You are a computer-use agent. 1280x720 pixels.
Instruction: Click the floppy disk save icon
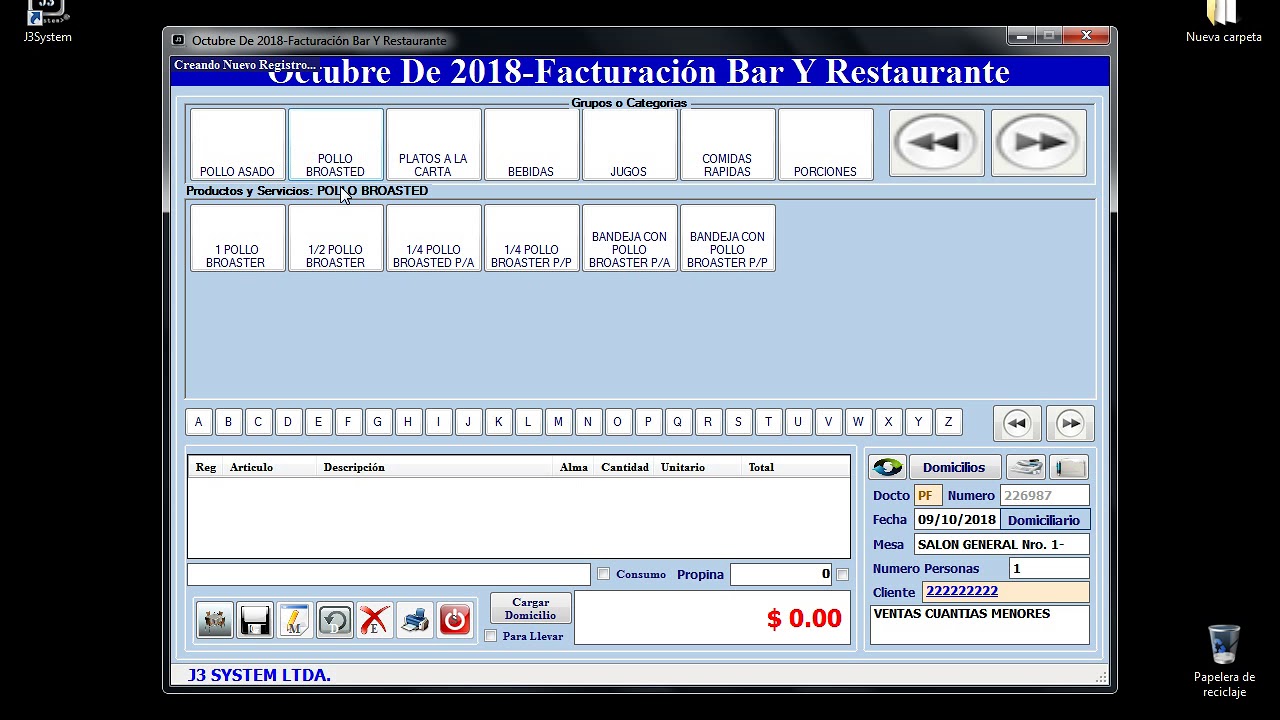point(255,620)
